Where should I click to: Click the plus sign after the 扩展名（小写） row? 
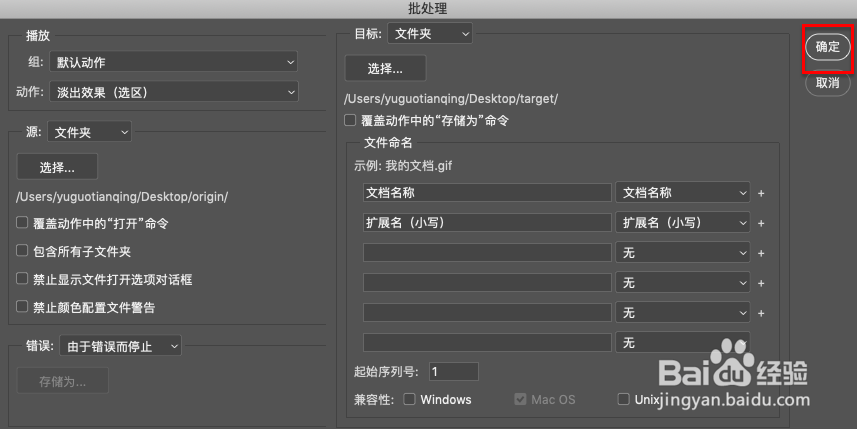[x=761, y=224]
